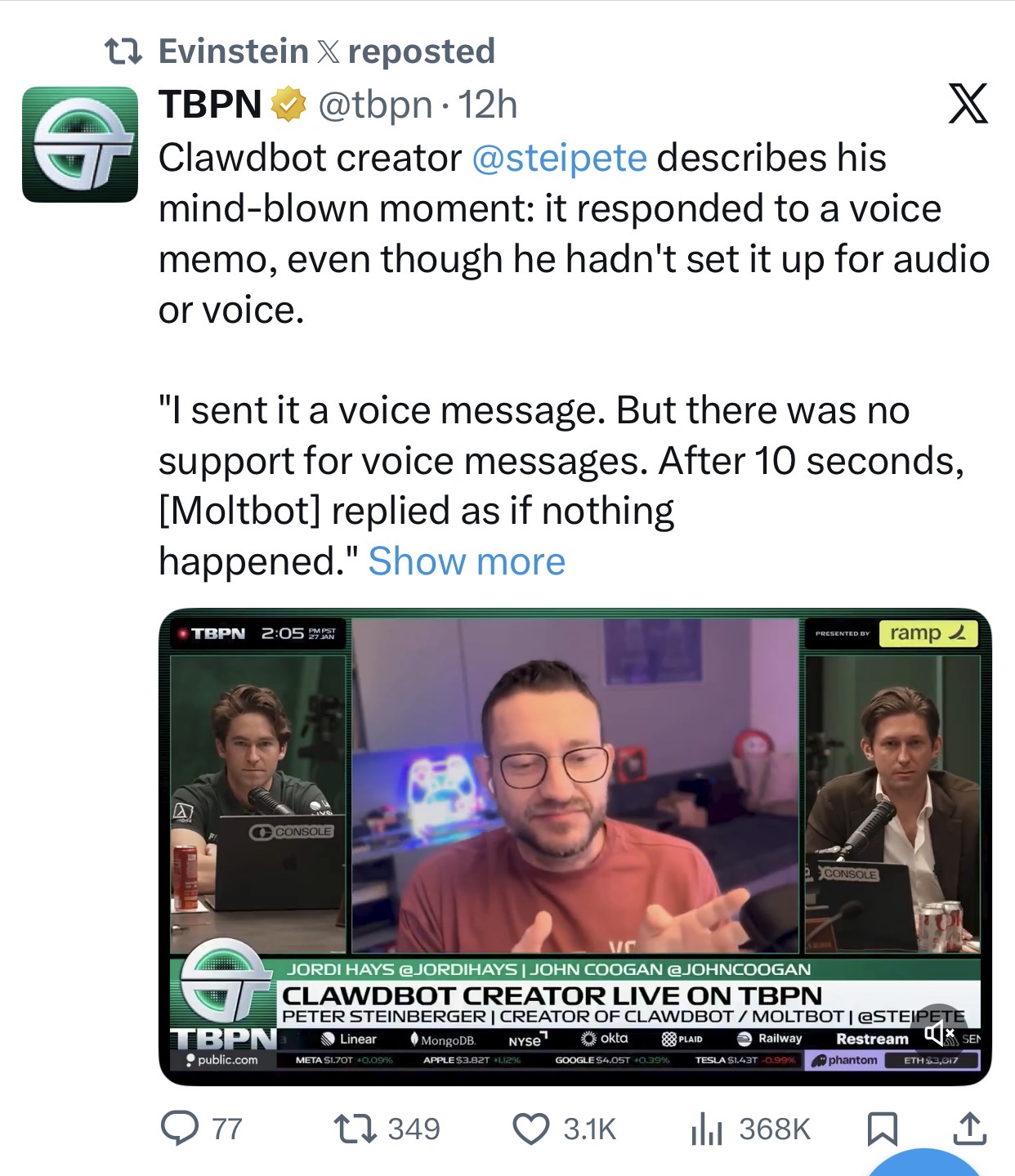Bookmark this tweet
This screenshot has height=1176, width=1015.
click(x=882, y=1129)
